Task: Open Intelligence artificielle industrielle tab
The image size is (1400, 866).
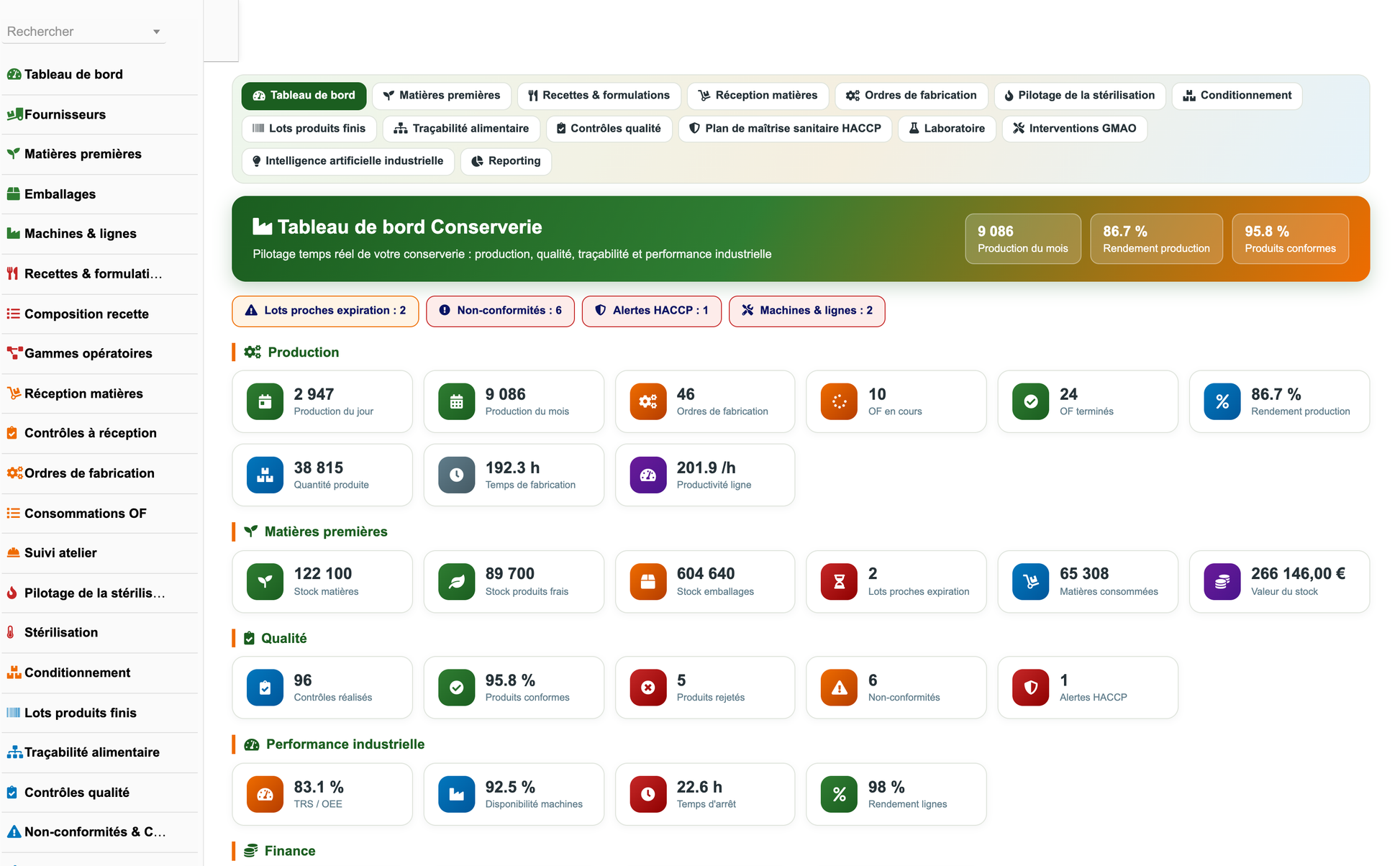Action: [x=347, y=161]
